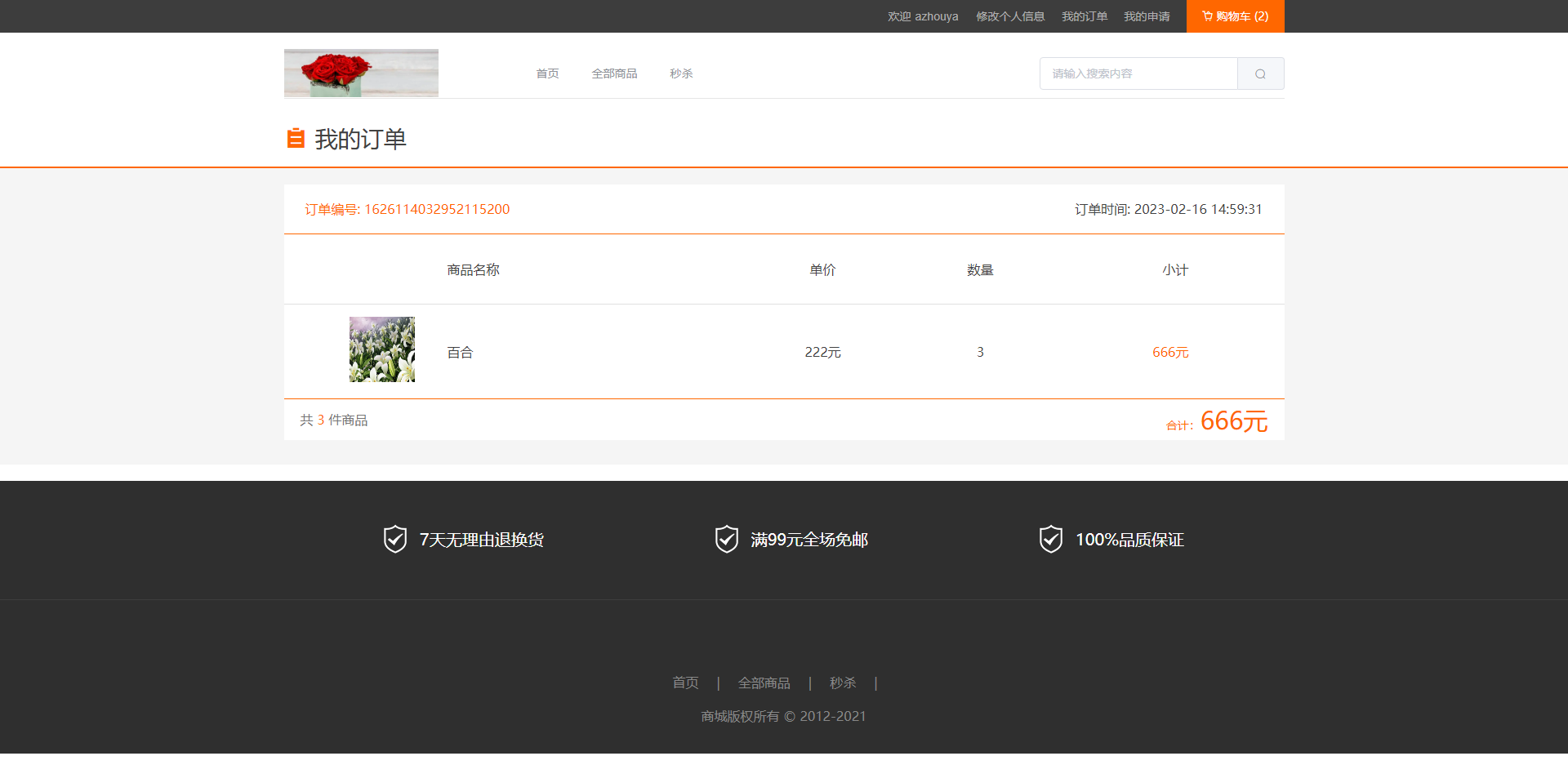Click the footer 秒杀 link
The height and width of the screenshot is (765, 1568).
[843, 683]
